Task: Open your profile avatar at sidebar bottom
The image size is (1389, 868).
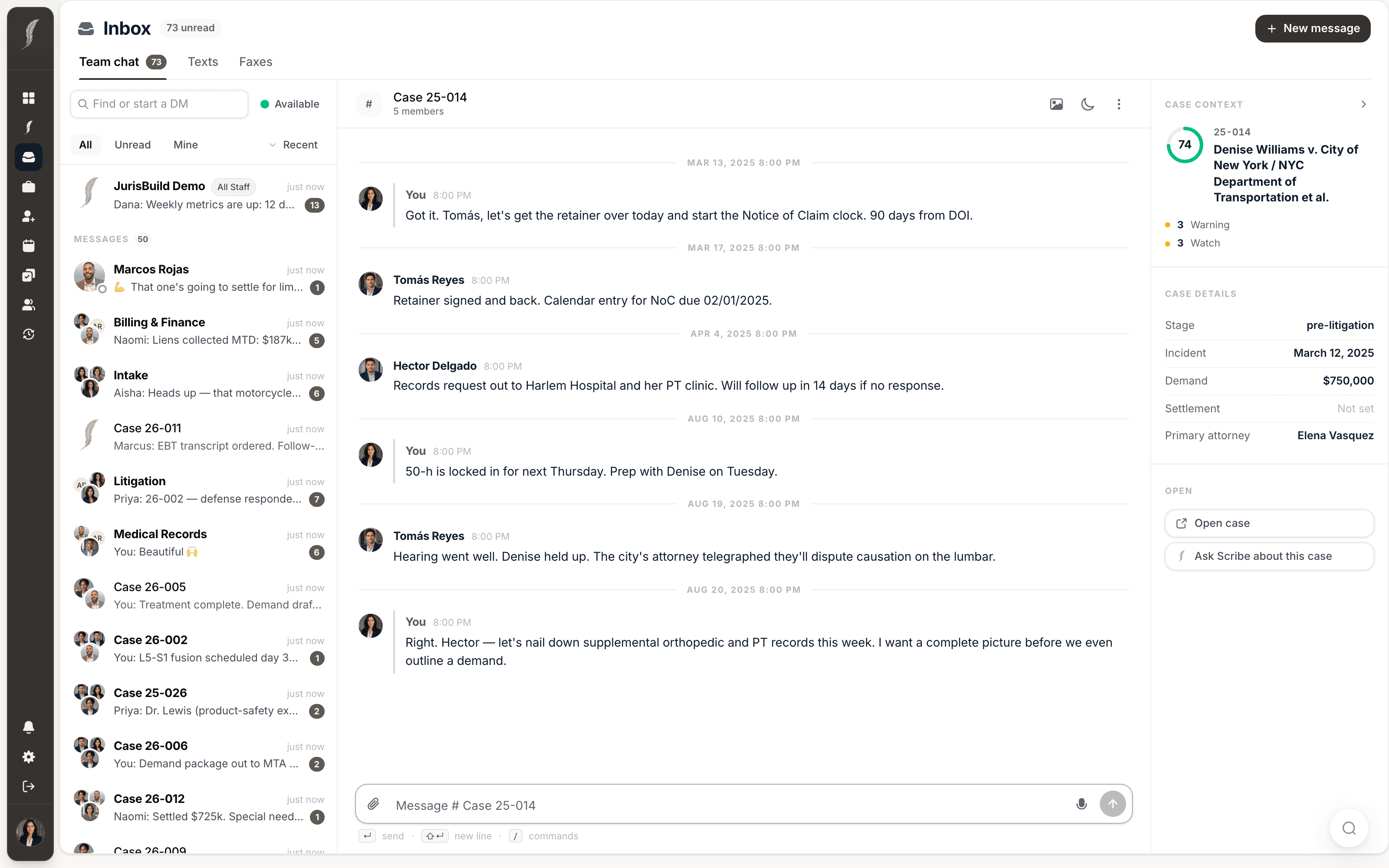Action: point(30,832)
